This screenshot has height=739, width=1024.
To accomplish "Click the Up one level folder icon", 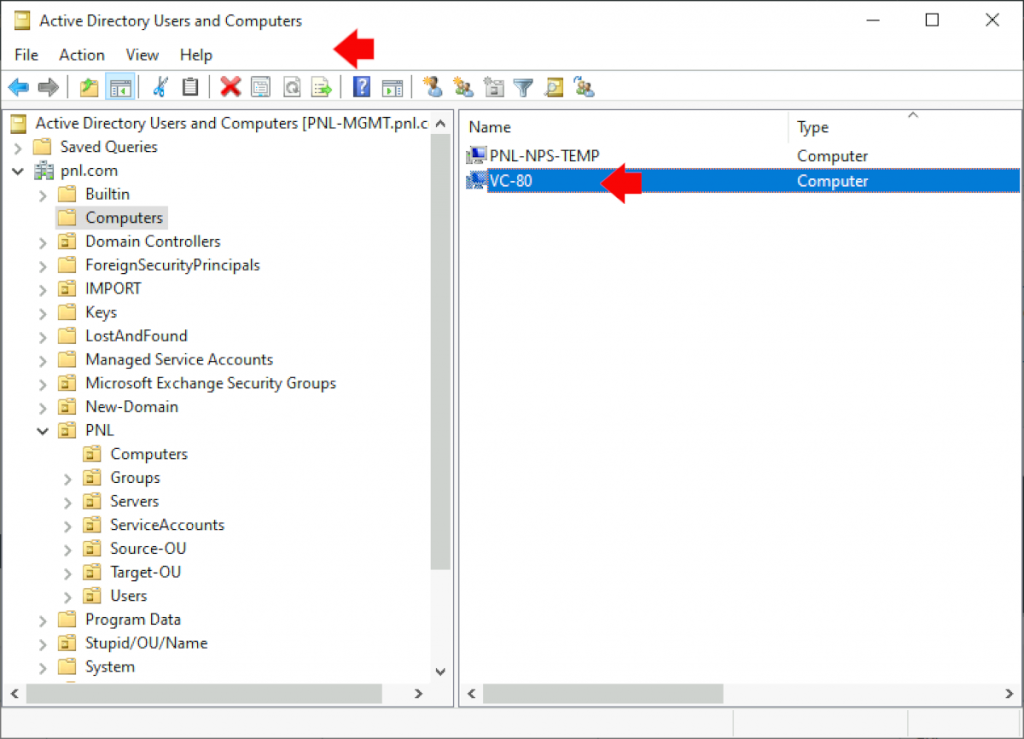I will 89,88.
